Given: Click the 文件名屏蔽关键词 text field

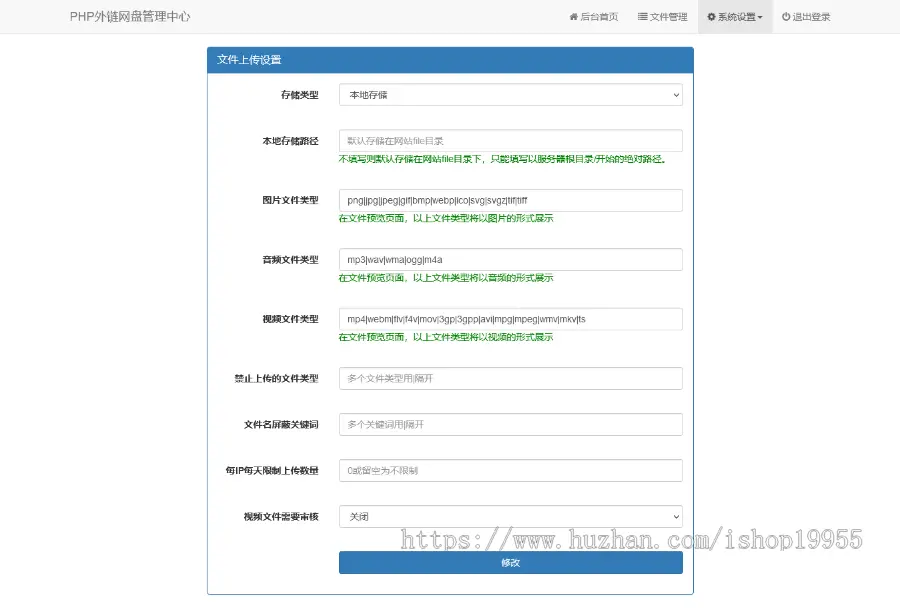Looking at the screenshot, I should coord(511,424).
